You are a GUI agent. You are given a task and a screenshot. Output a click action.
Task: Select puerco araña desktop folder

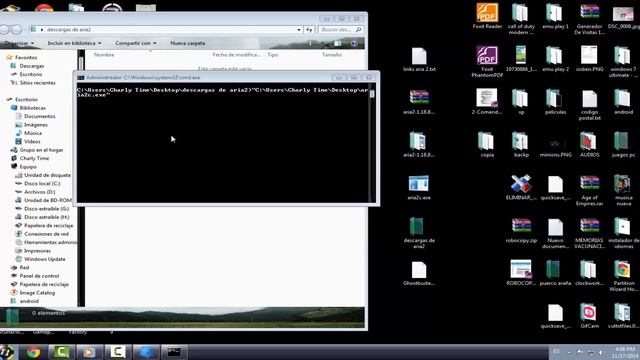pos(555,273)
